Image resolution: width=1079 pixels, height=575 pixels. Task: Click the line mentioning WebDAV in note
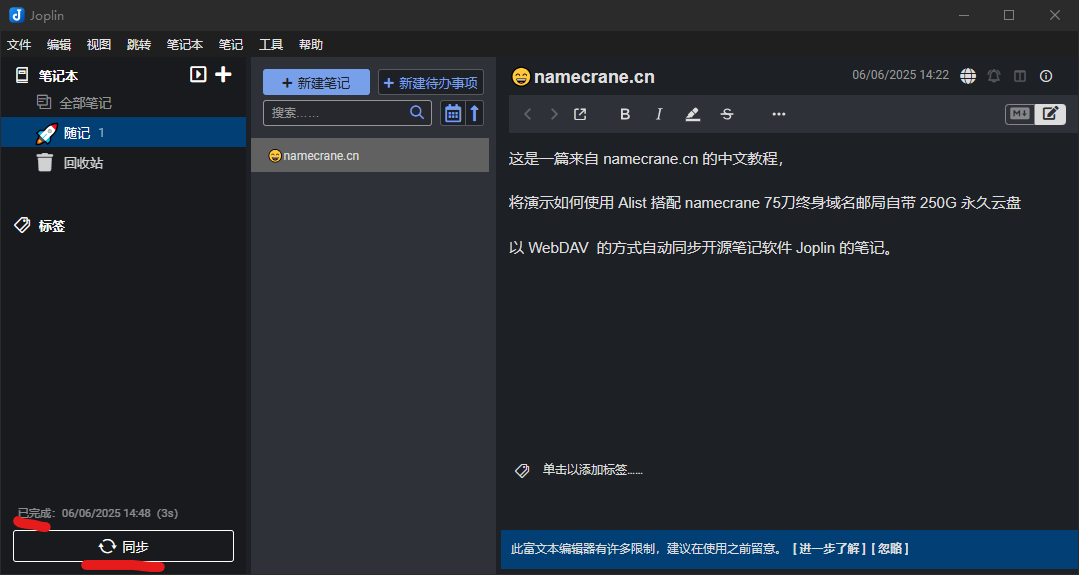click(x=701, y=248)
